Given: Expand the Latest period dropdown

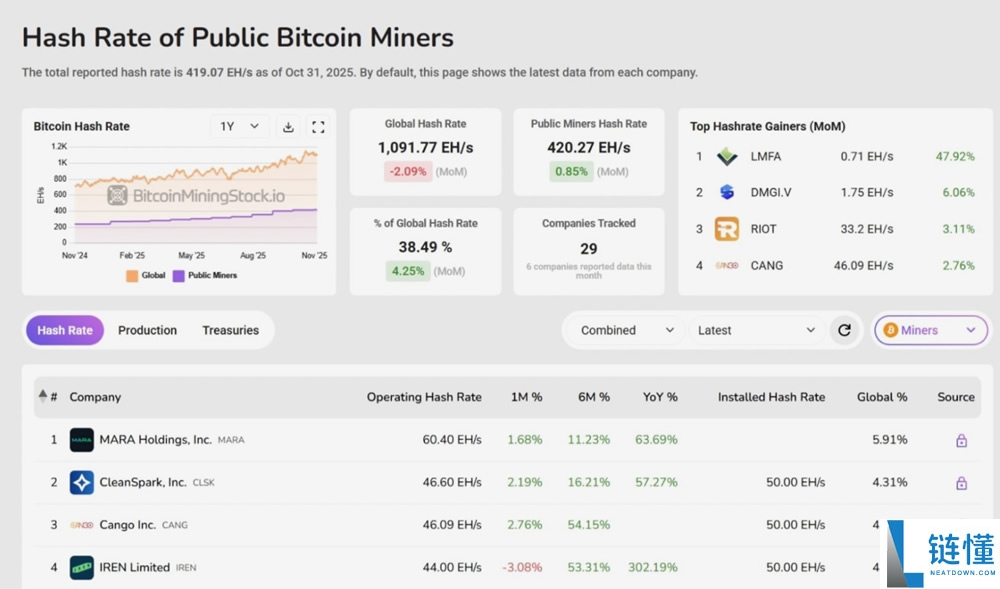Looking at the screenshot, I should pyautogui.click(x=756, y=330).
